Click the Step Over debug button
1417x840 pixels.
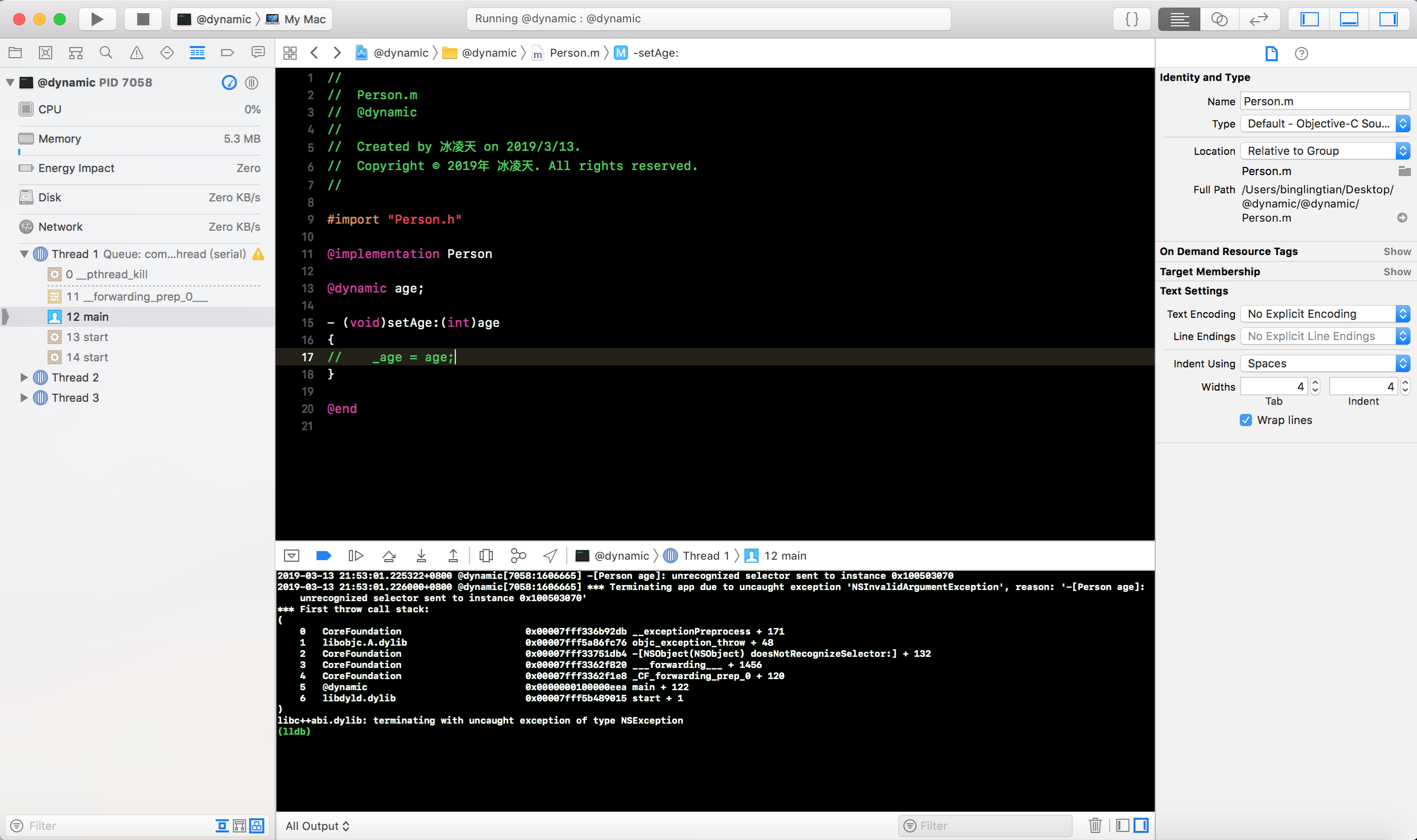pos(389,556)
